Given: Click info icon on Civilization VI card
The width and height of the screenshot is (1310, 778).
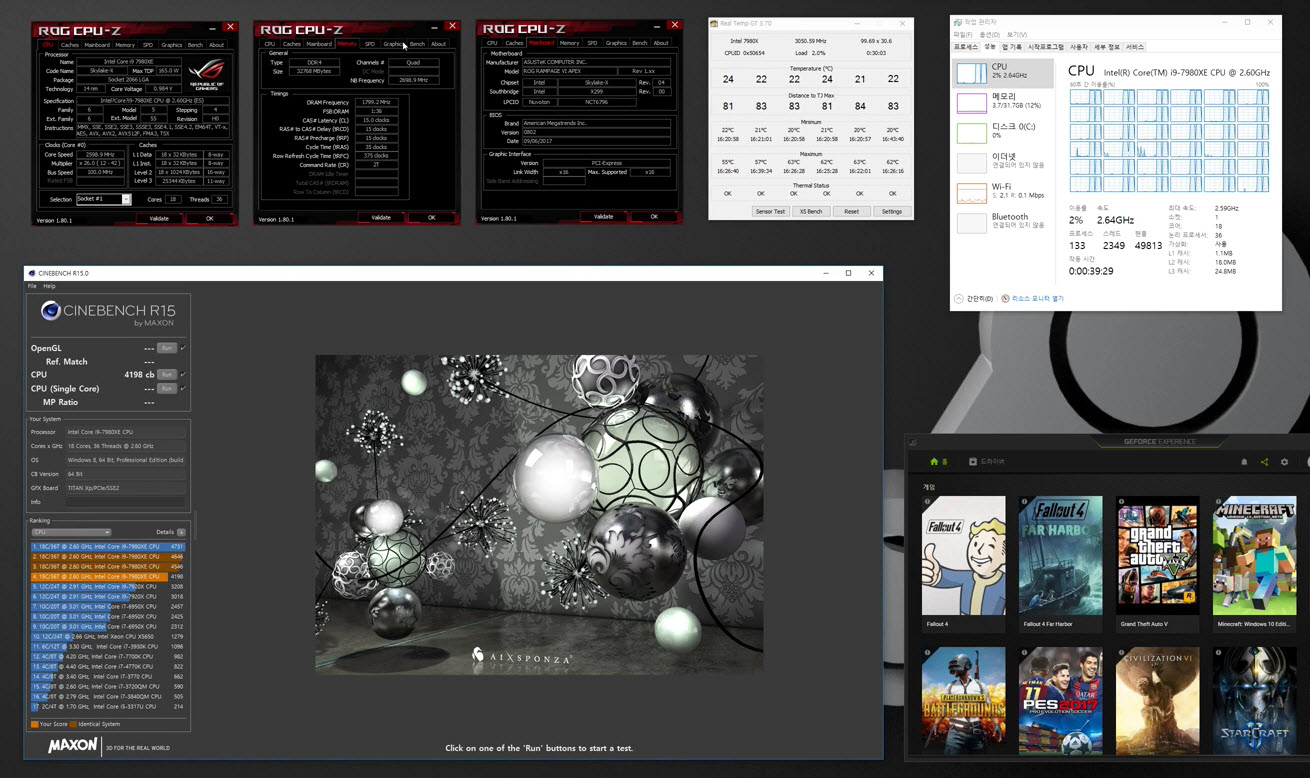Looking at the screenshot, I should (1121, 653).
